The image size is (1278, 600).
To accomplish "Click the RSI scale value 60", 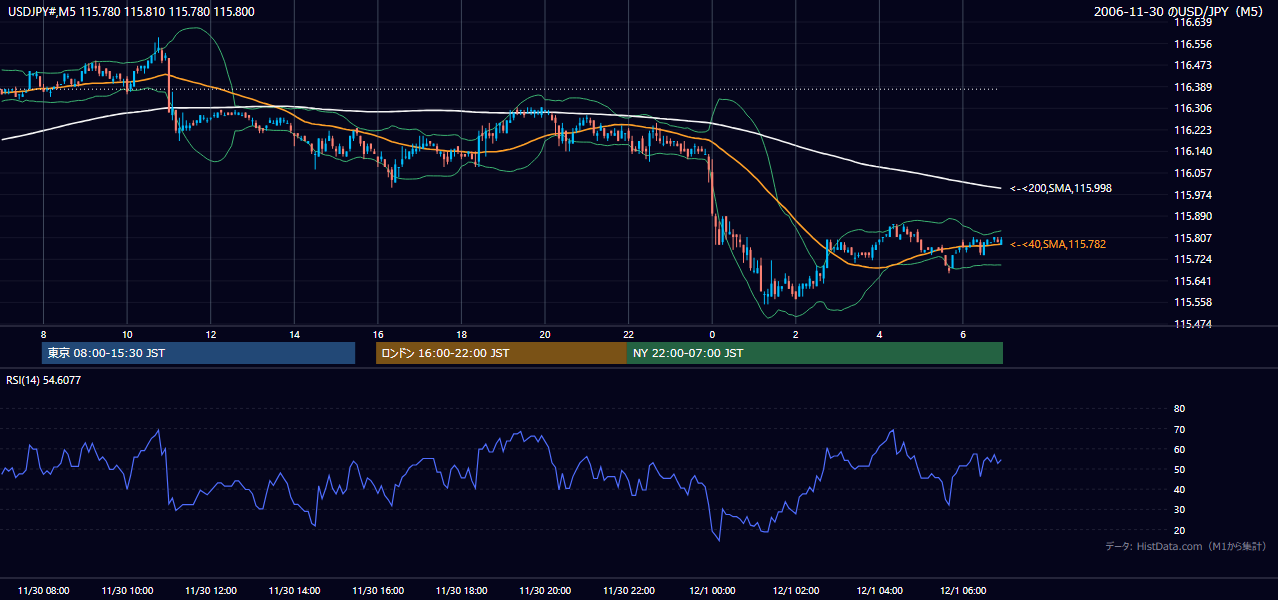I will pyautogui.click(x=1179, y=449).
